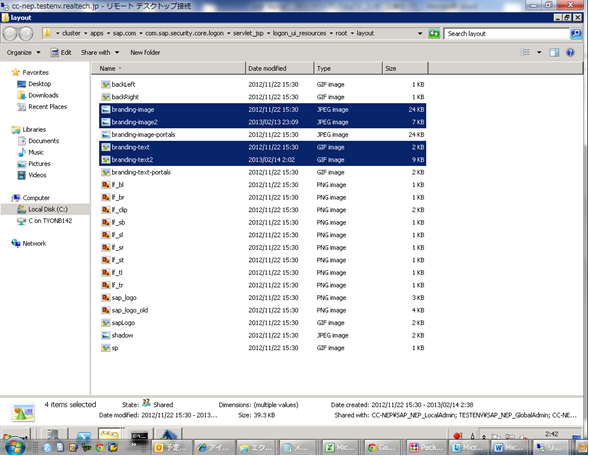The image size is (589, 456).
Task: Open the Organize menu
Action: (x=23, y=53)
